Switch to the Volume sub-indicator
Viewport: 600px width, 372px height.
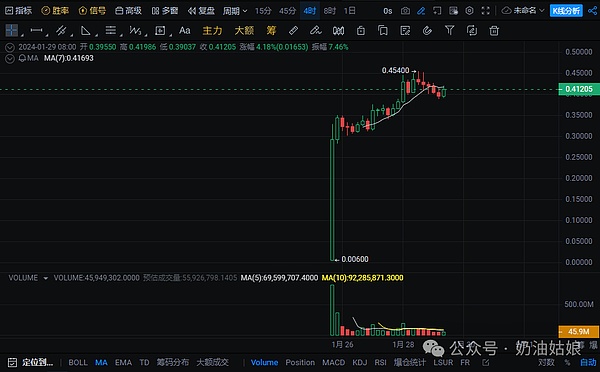pos(264,362)
